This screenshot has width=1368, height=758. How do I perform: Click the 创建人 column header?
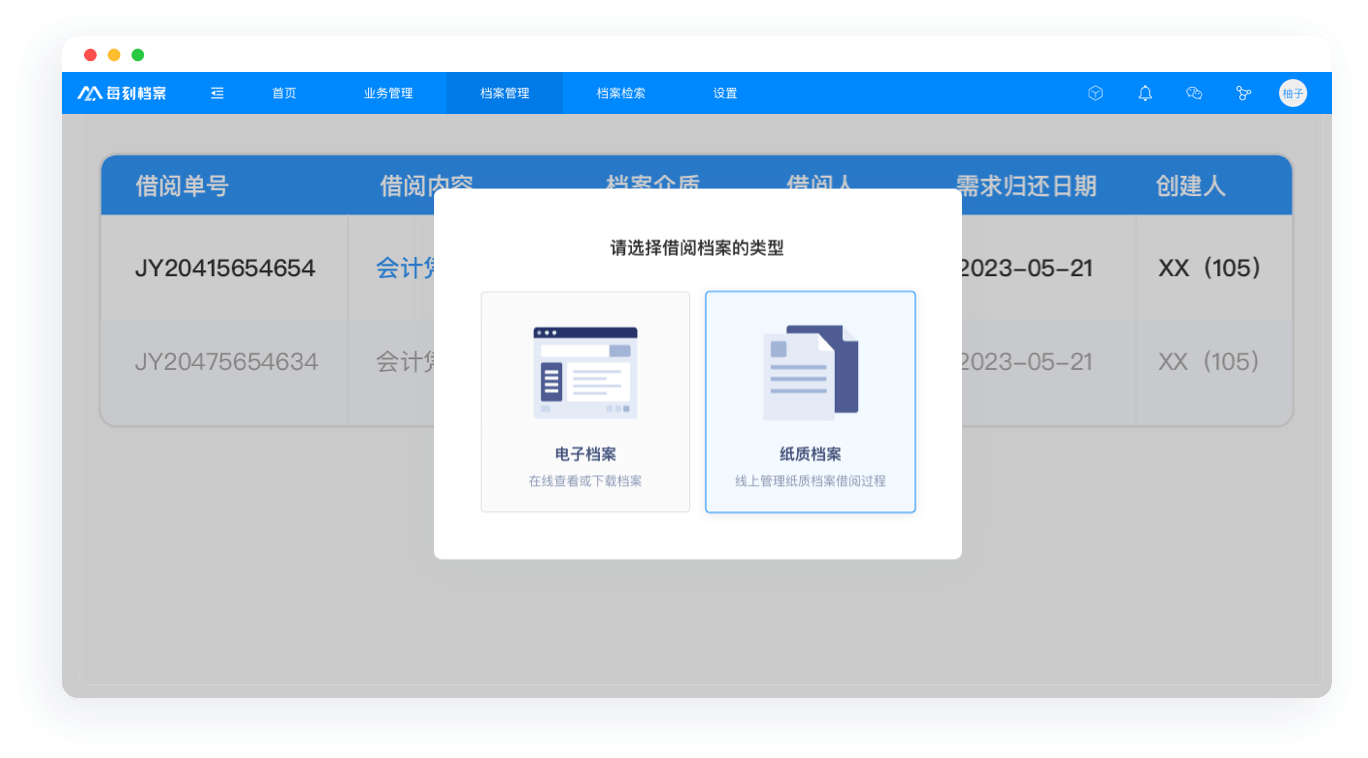pos(1190,186)
